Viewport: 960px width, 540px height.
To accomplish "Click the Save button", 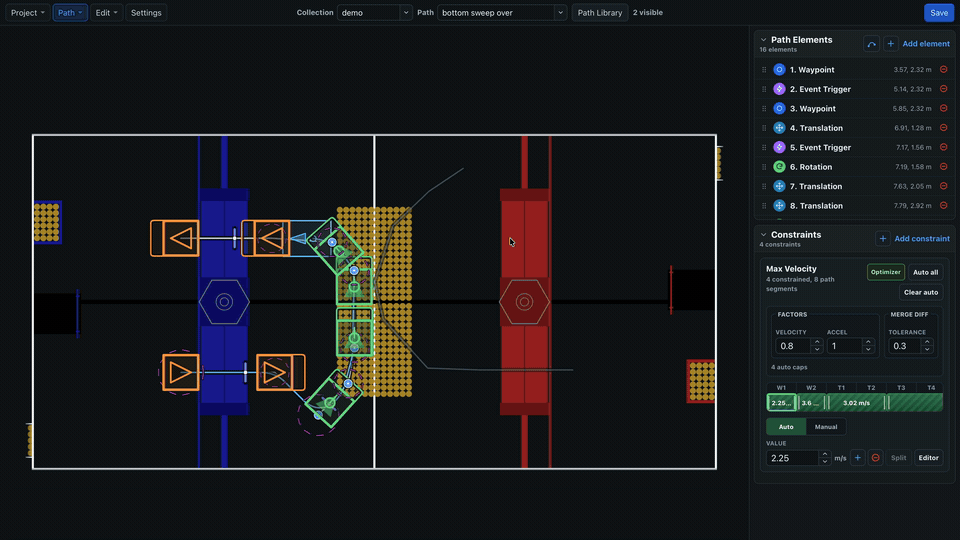I will (x=939, y=12).
